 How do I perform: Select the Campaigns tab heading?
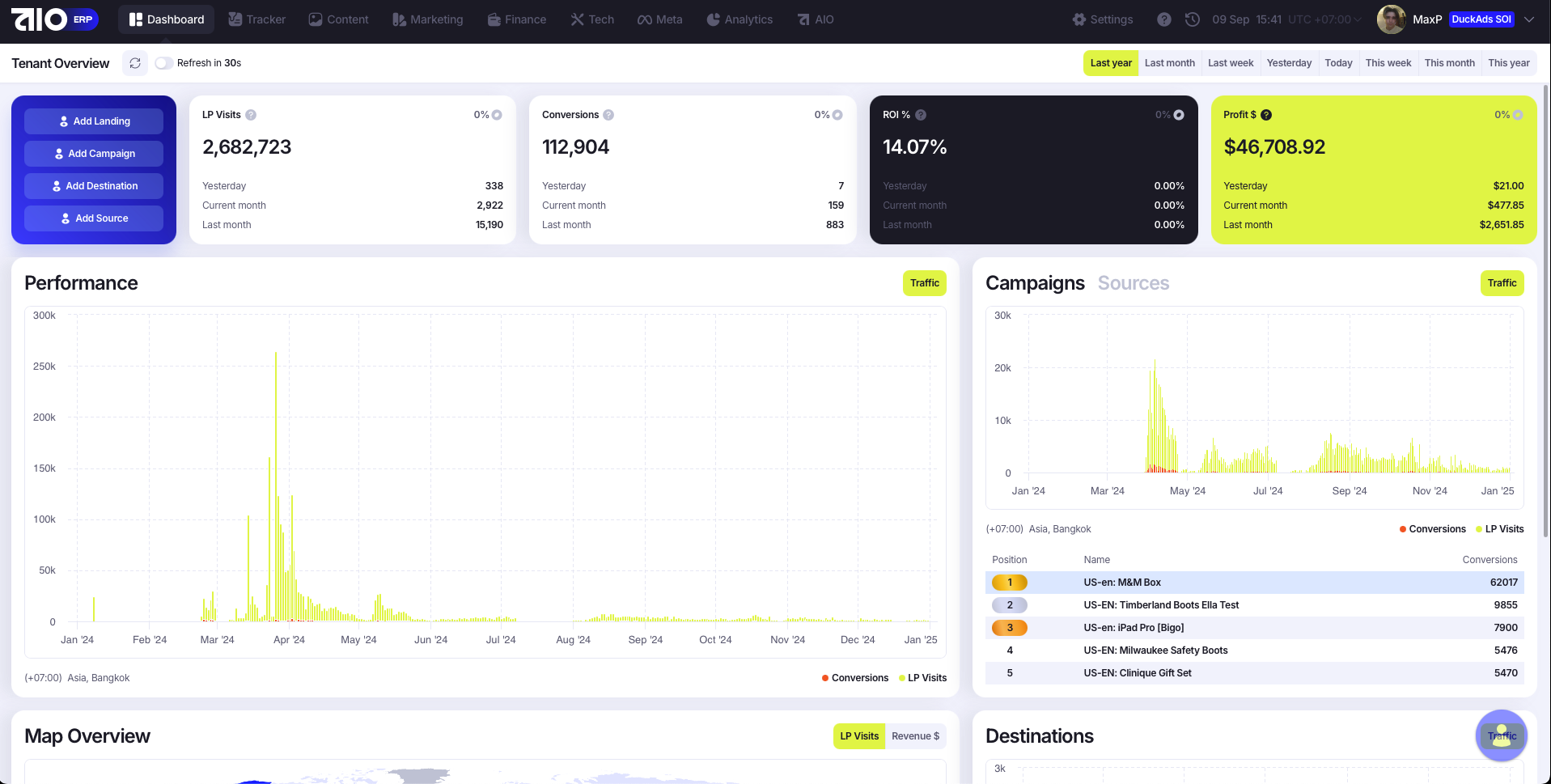[1035, 283]
